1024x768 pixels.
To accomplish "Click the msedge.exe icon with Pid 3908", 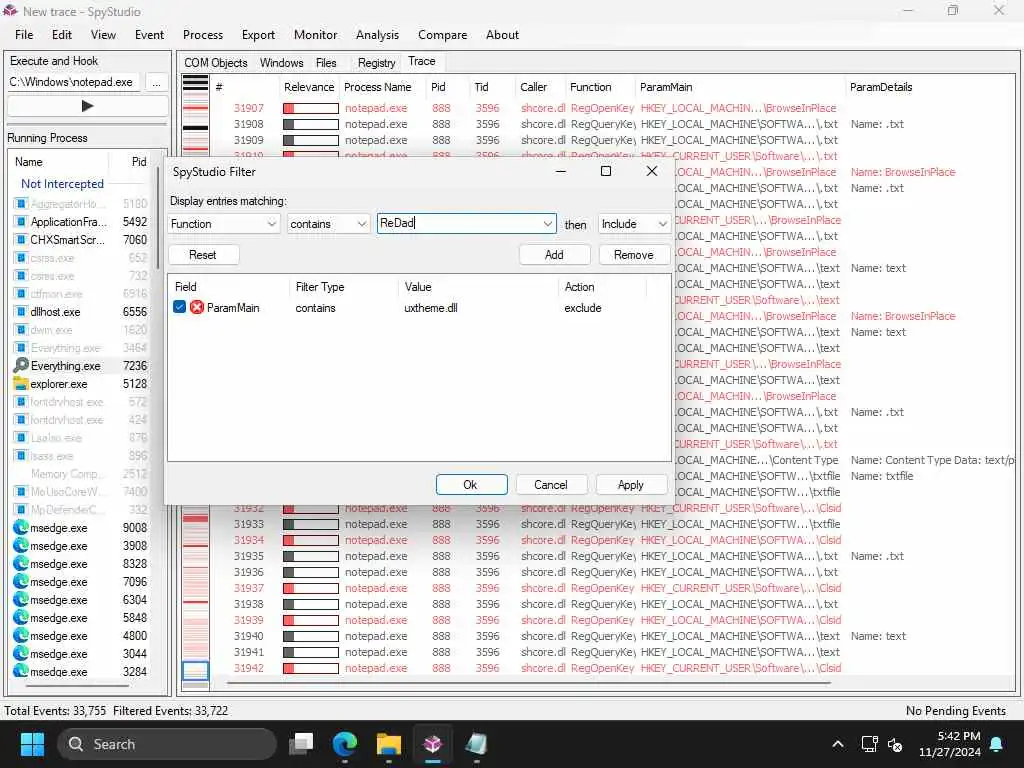I will click(21, 545).
